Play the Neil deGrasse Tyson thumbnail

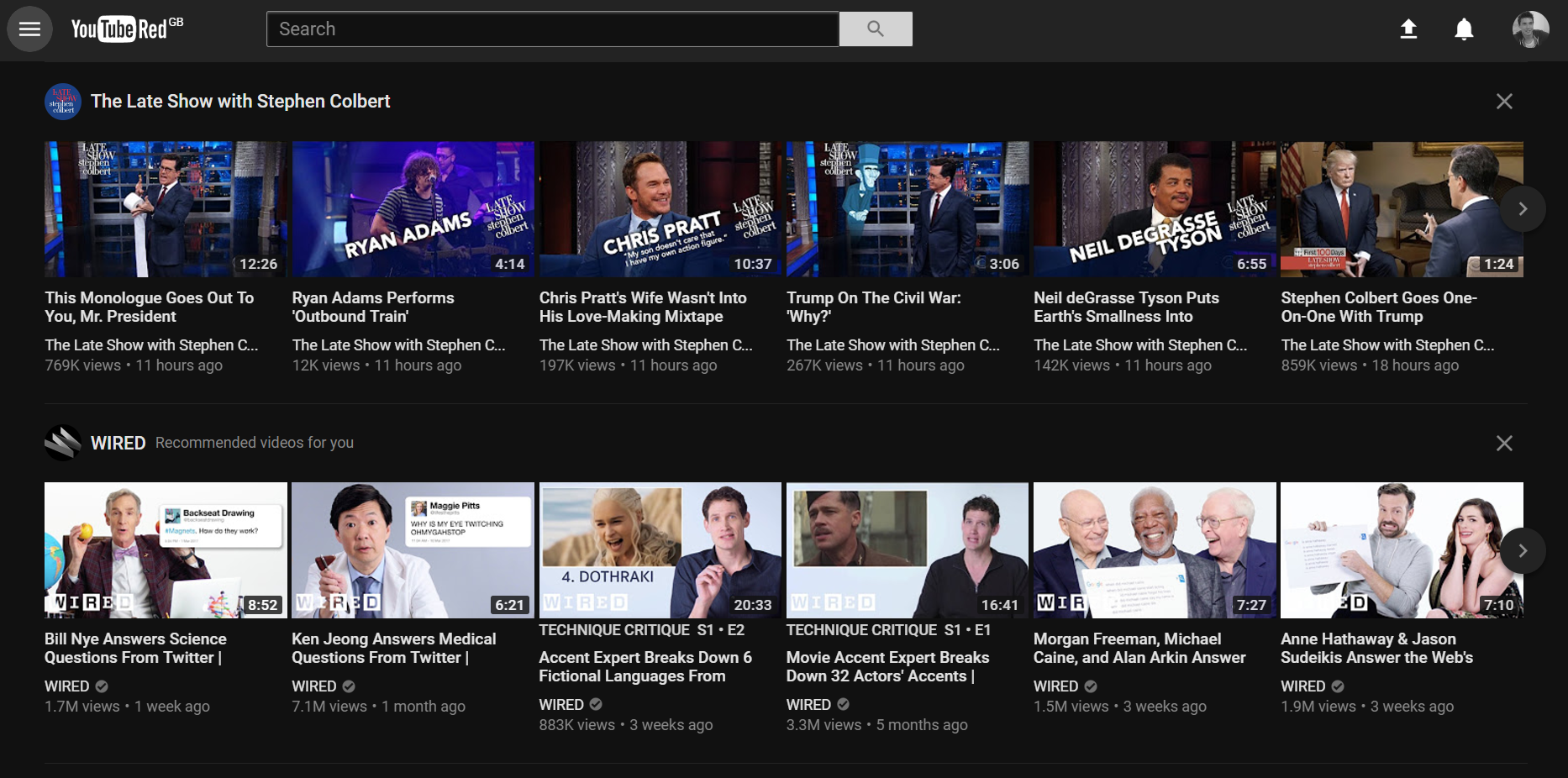click(x=1155, y=209)
